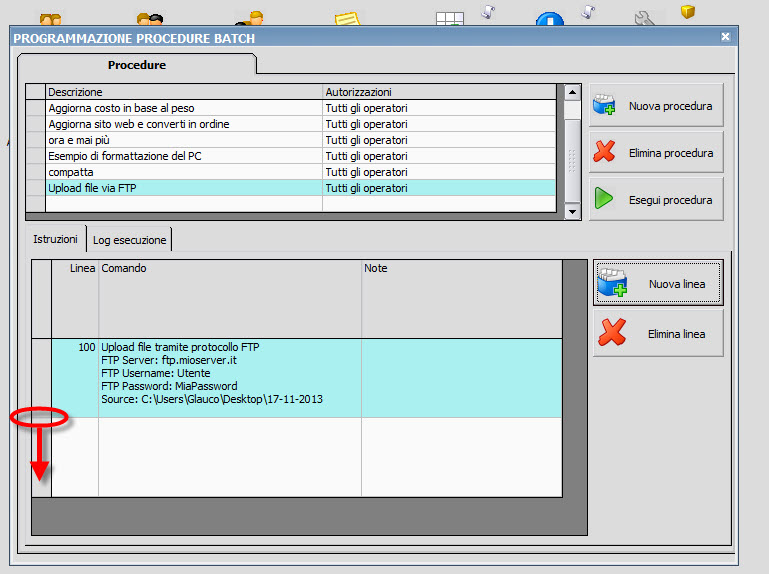Click Autorizzazioni cell of the 'compatta' row
769x574 pixels.
point(439,172)
